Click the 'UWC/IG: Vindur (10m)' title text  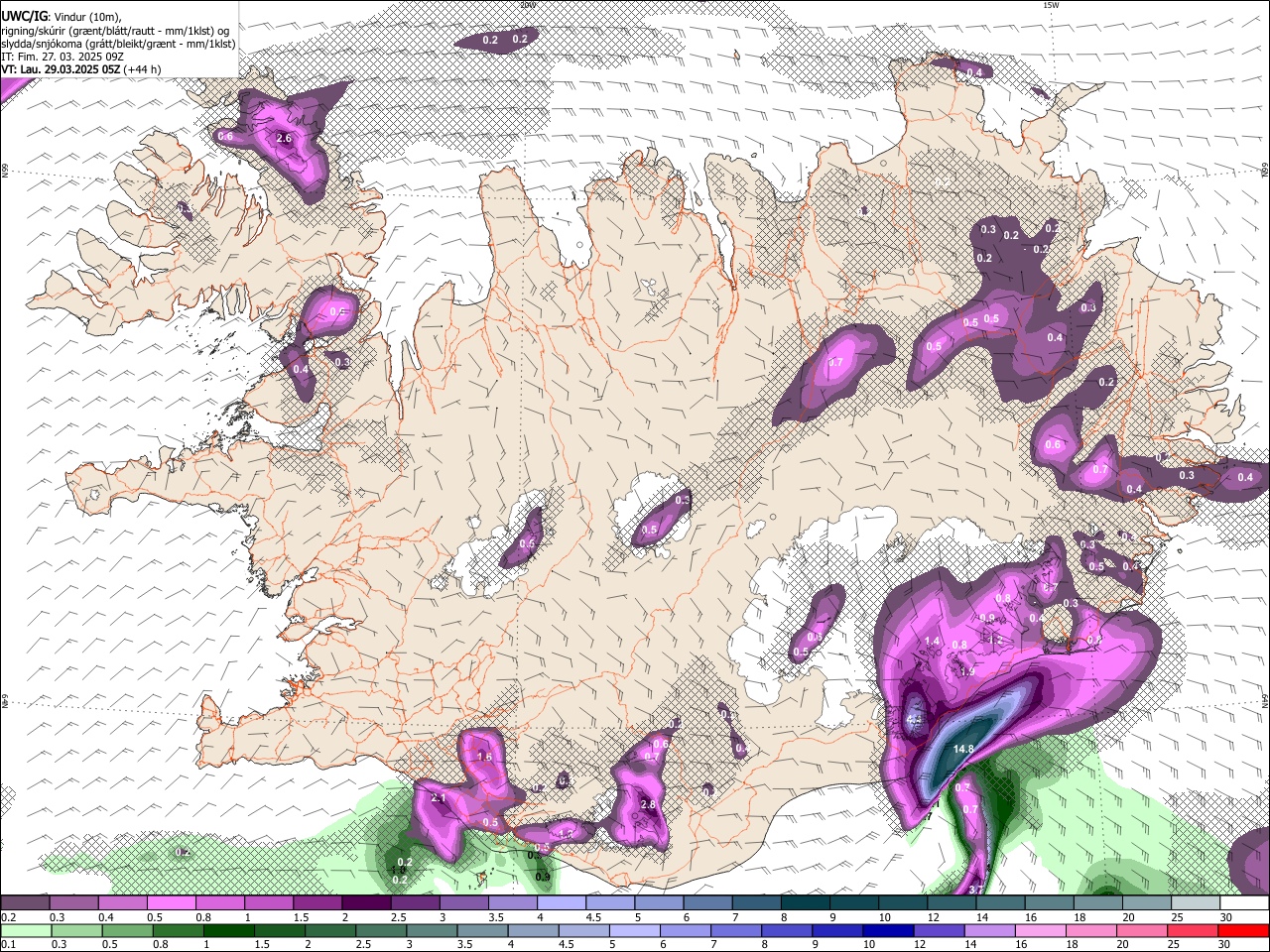tap(62, 16)
